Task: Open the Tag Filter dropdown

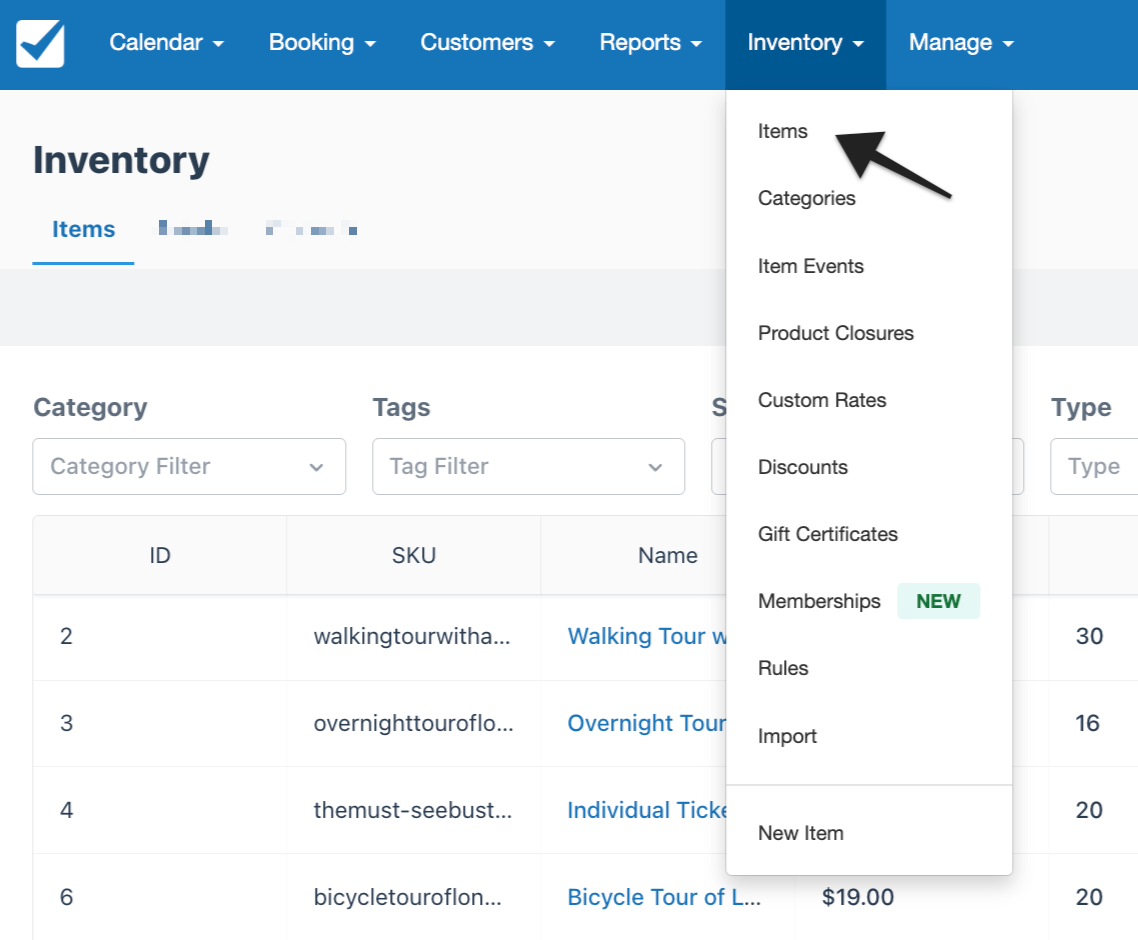Action: [x=528, y=466]
